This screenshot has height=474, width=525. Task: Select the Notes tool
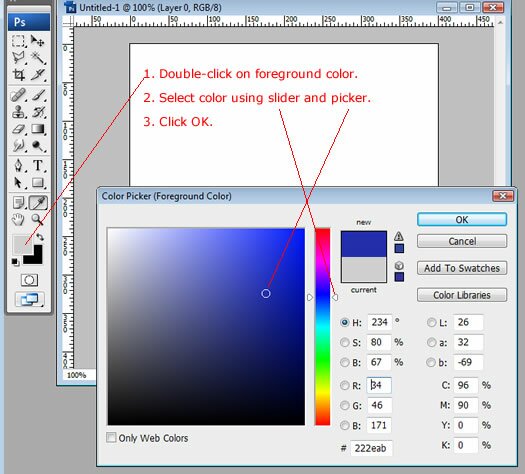click(x=18, y=203)
